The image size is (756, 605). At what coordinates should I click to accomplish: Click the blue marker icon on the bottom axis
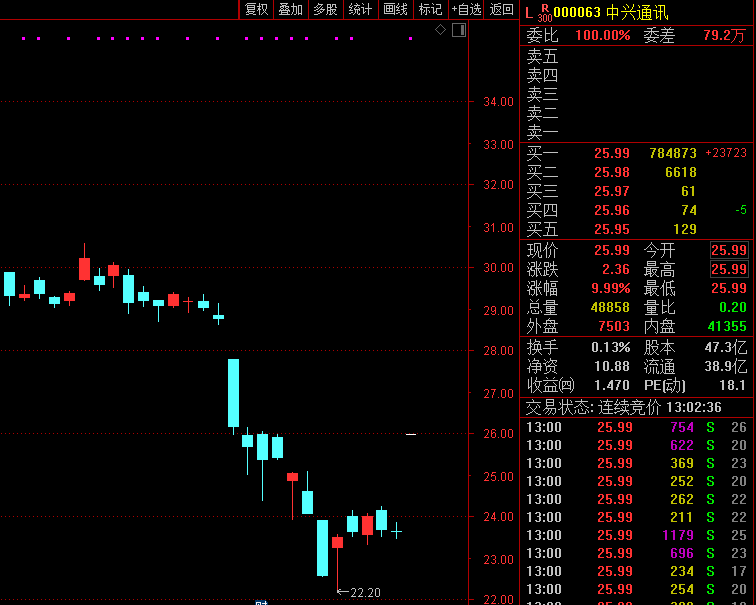click(x=262, y=602)
